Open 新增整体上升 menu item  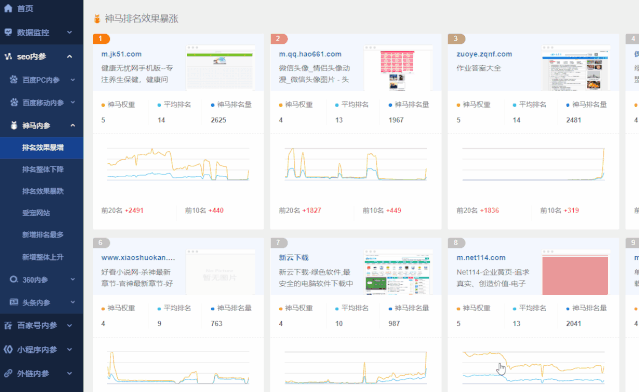(x=42, y=257)
